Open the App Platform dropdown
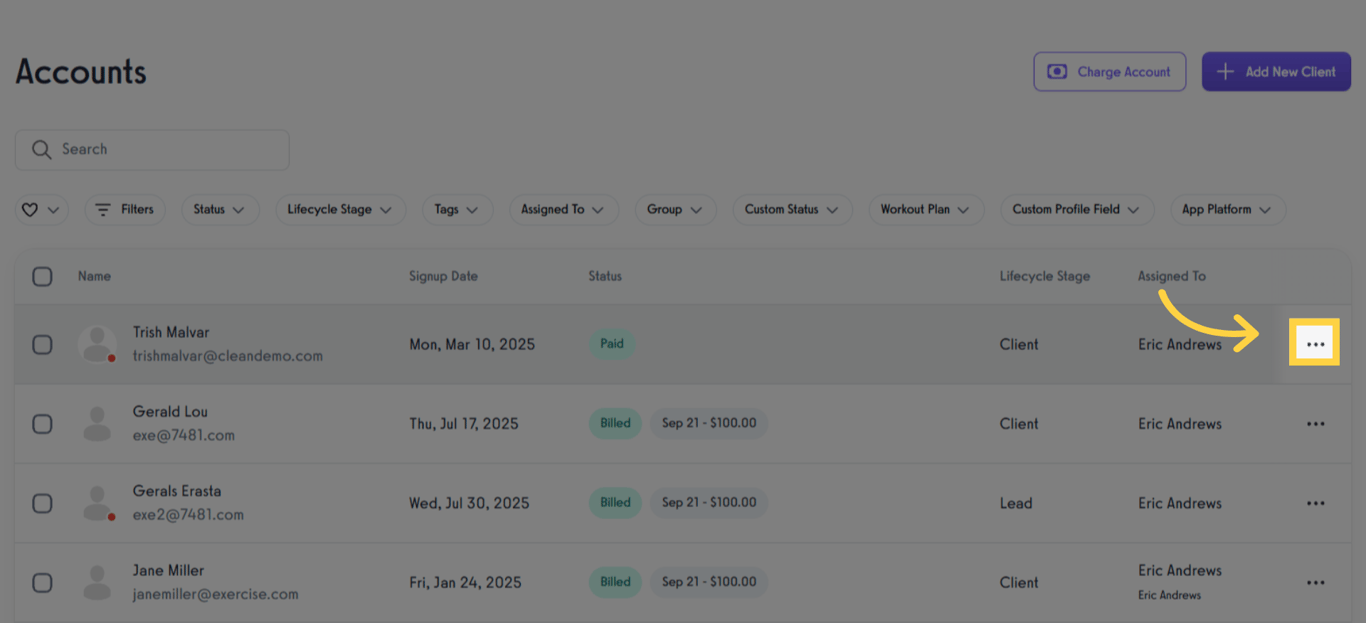This screenshot has width=1366, height=623. [x=1227, y=209]
